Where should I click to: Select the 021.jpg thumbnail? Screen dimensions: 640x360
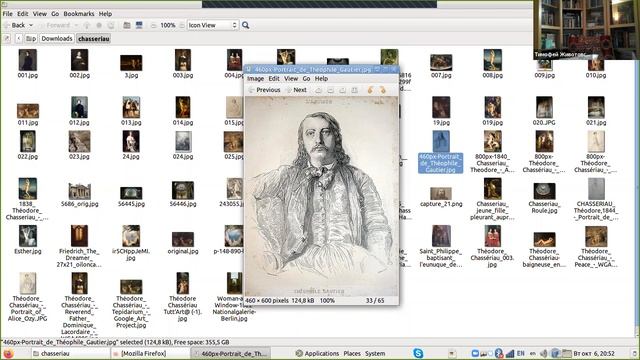[x=596, y=107]
